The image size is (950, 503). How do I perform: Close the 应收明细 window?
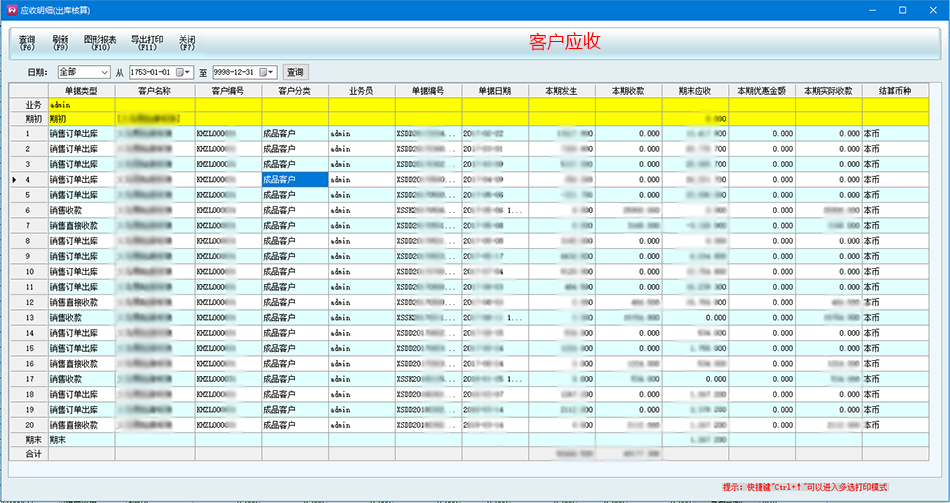pos(933,10)
